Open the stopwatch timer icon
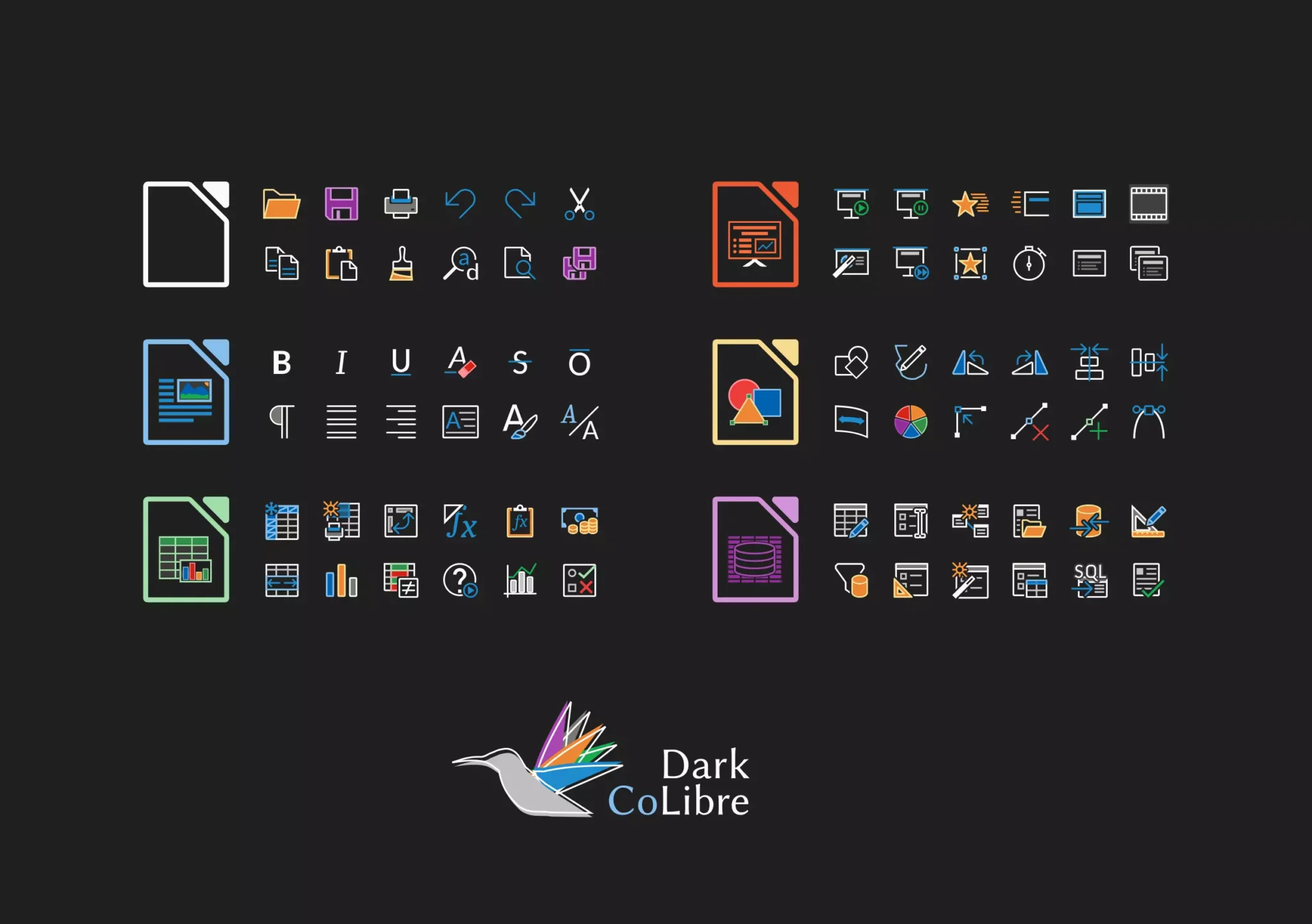Screen dimensions: 1312x924 click(x=1029, y=263)
